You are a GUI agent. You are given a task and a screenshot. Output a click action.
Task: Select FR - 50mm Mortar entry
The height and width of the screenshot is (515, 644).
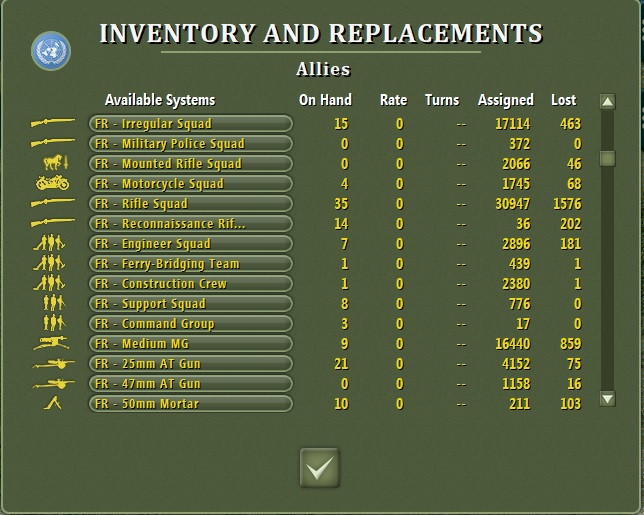[191, 403]
